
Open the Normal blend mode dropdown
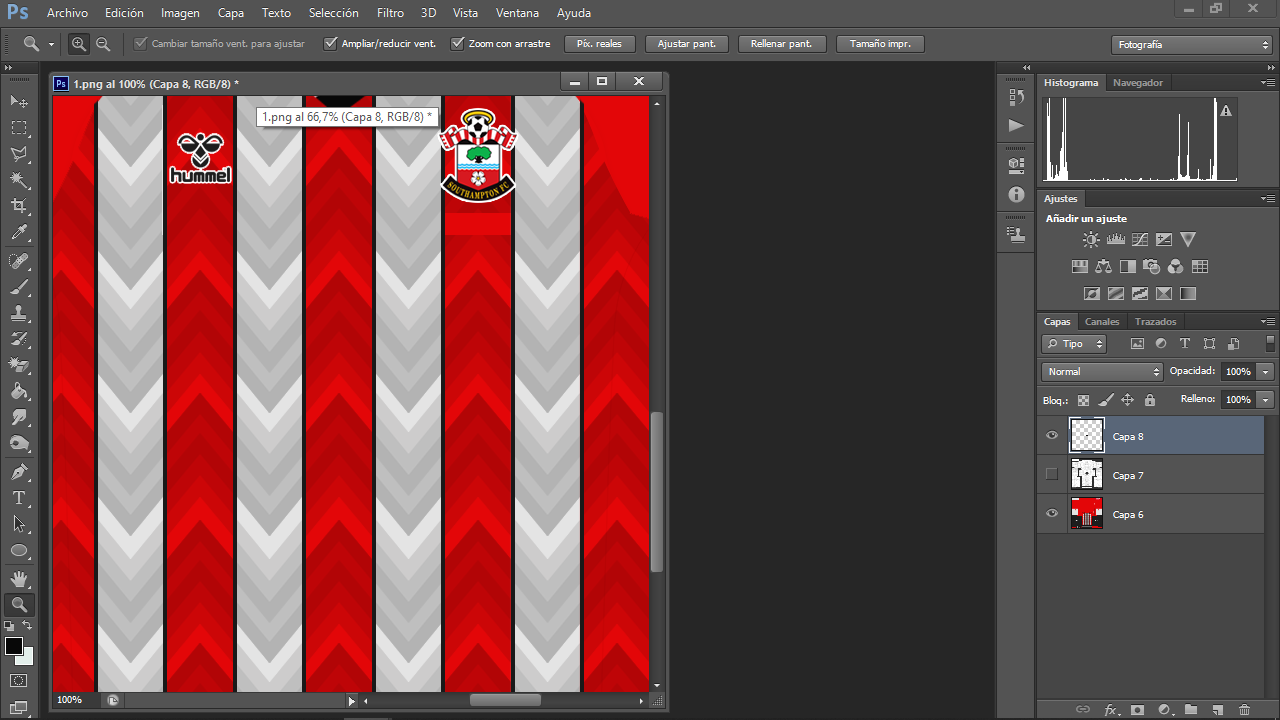[x=1102, y=372]
